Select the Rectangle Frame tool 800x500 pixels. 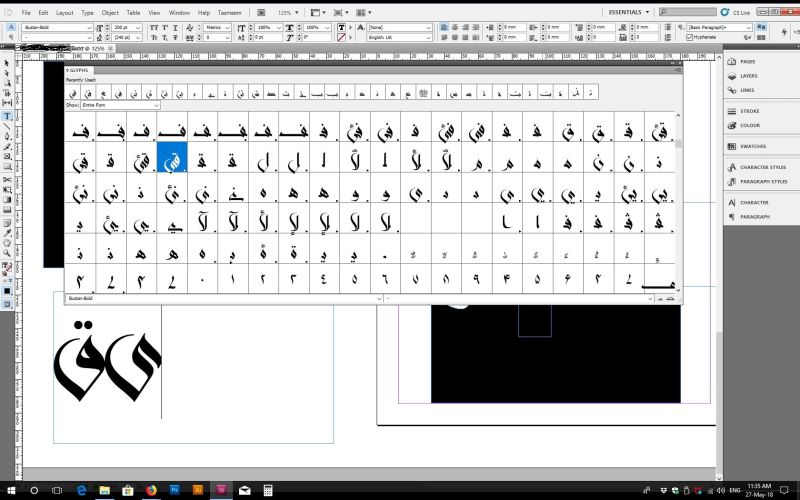pos(7,157)
